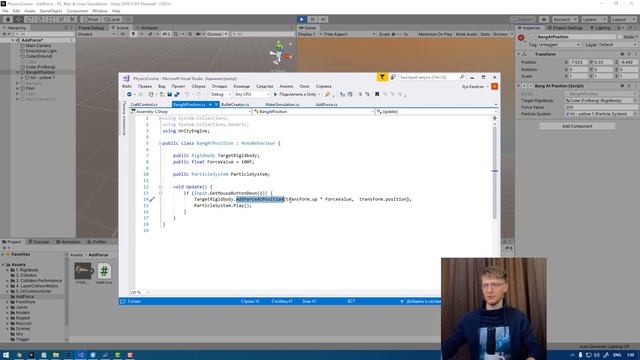Click the Visual Studio Save icon
This screenshot has width=640, height=360.
point(169,95)
